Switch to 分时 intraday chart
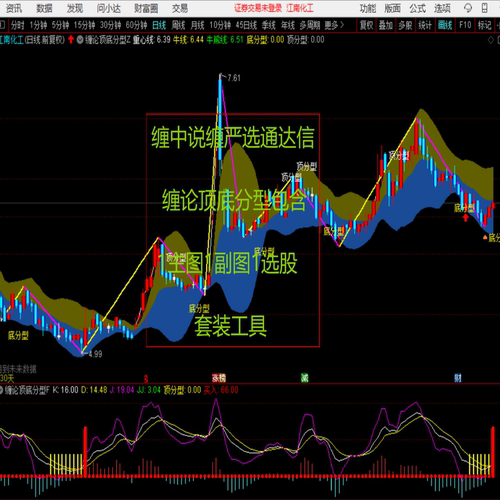The image size is (500, 500). click(18, 25)
